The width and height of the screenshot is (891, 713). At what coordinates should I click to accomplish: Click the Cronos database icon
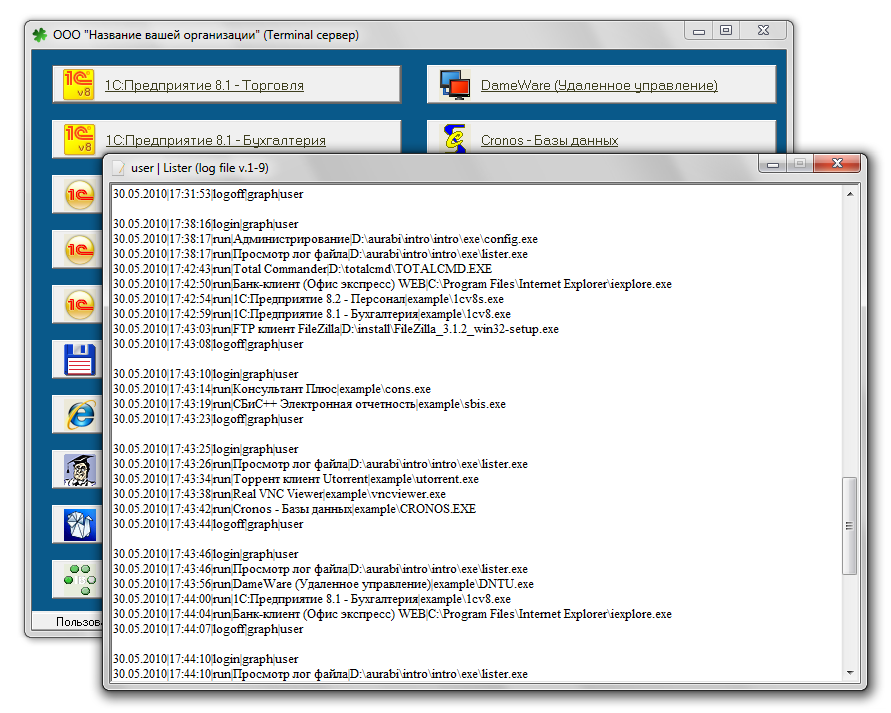pos(455,139)
